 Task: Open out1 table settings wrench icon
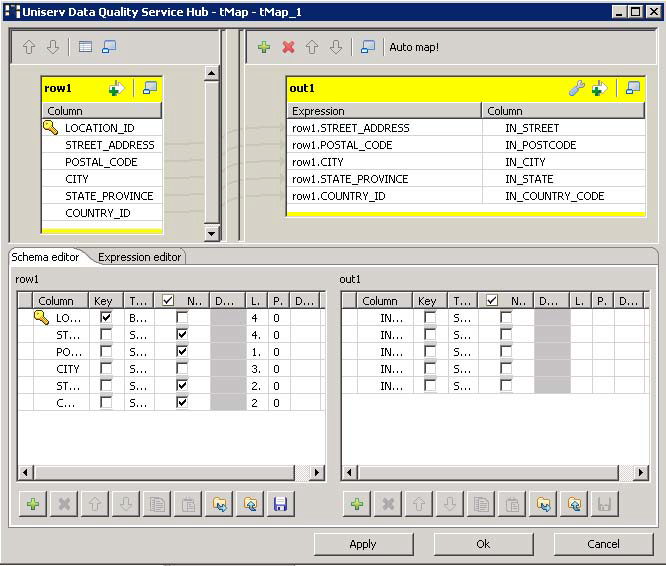click(576, 88)
